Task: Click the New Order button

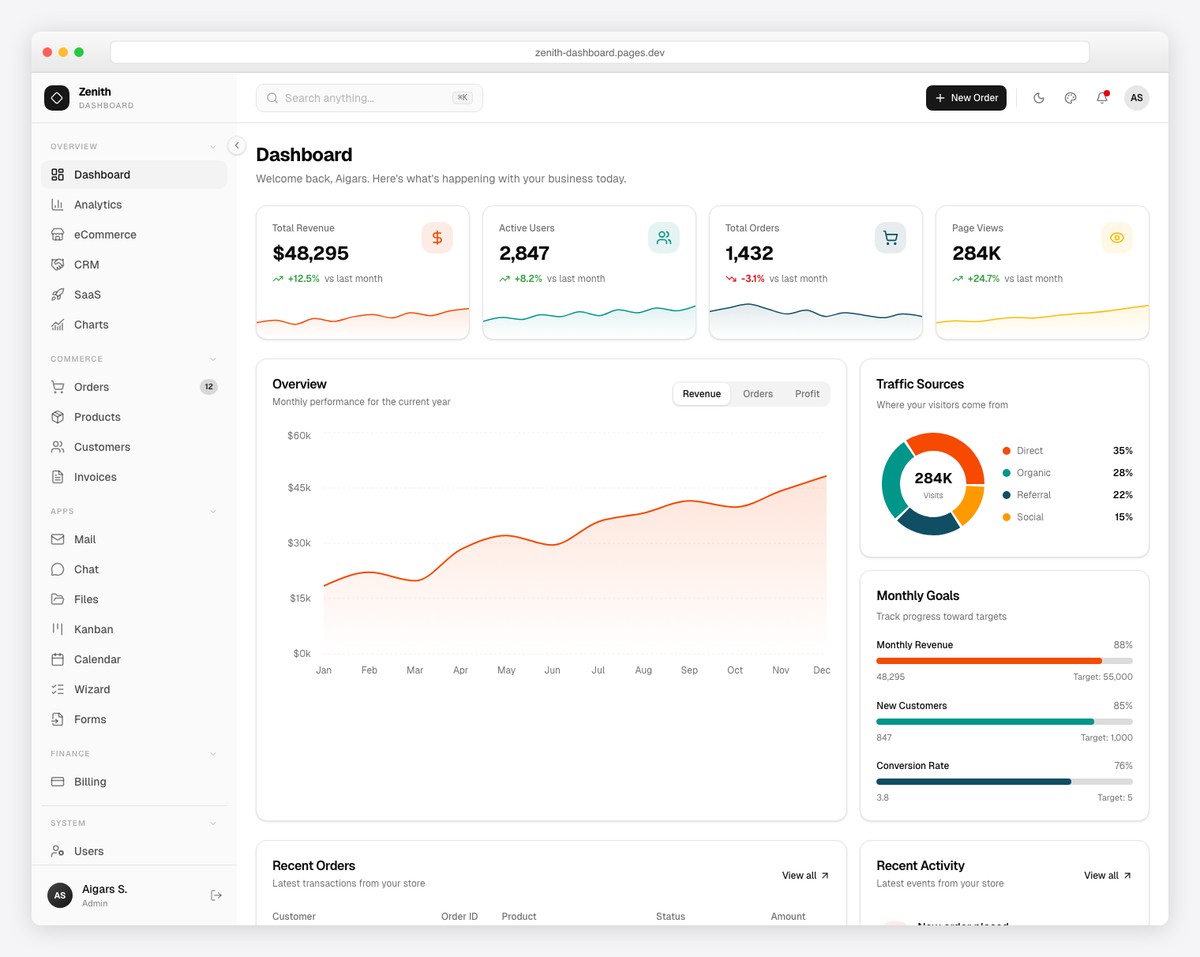Action: (965, 98)
